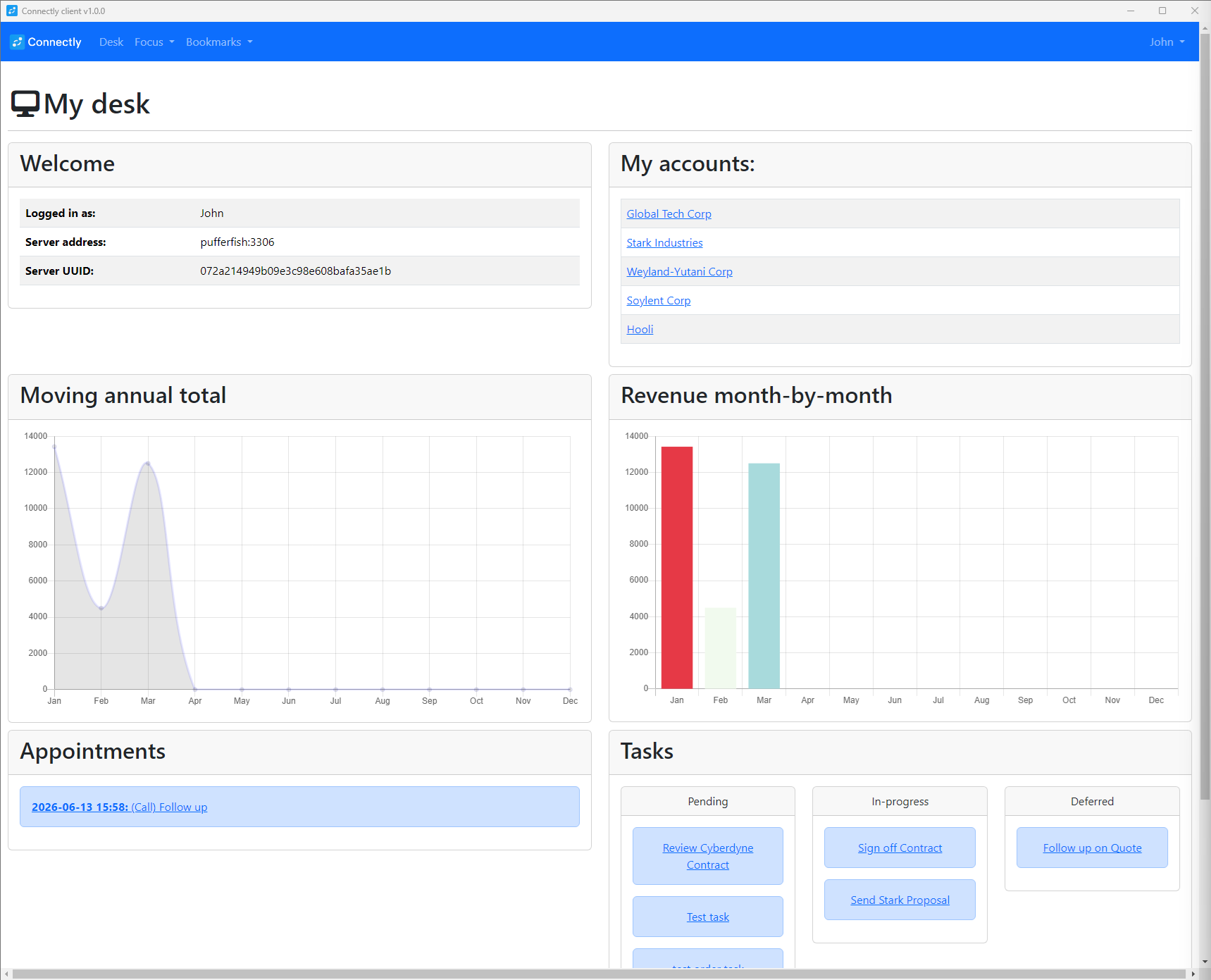Open the Global Tech Corp account
1211x980 pixels.
point(669,214)
